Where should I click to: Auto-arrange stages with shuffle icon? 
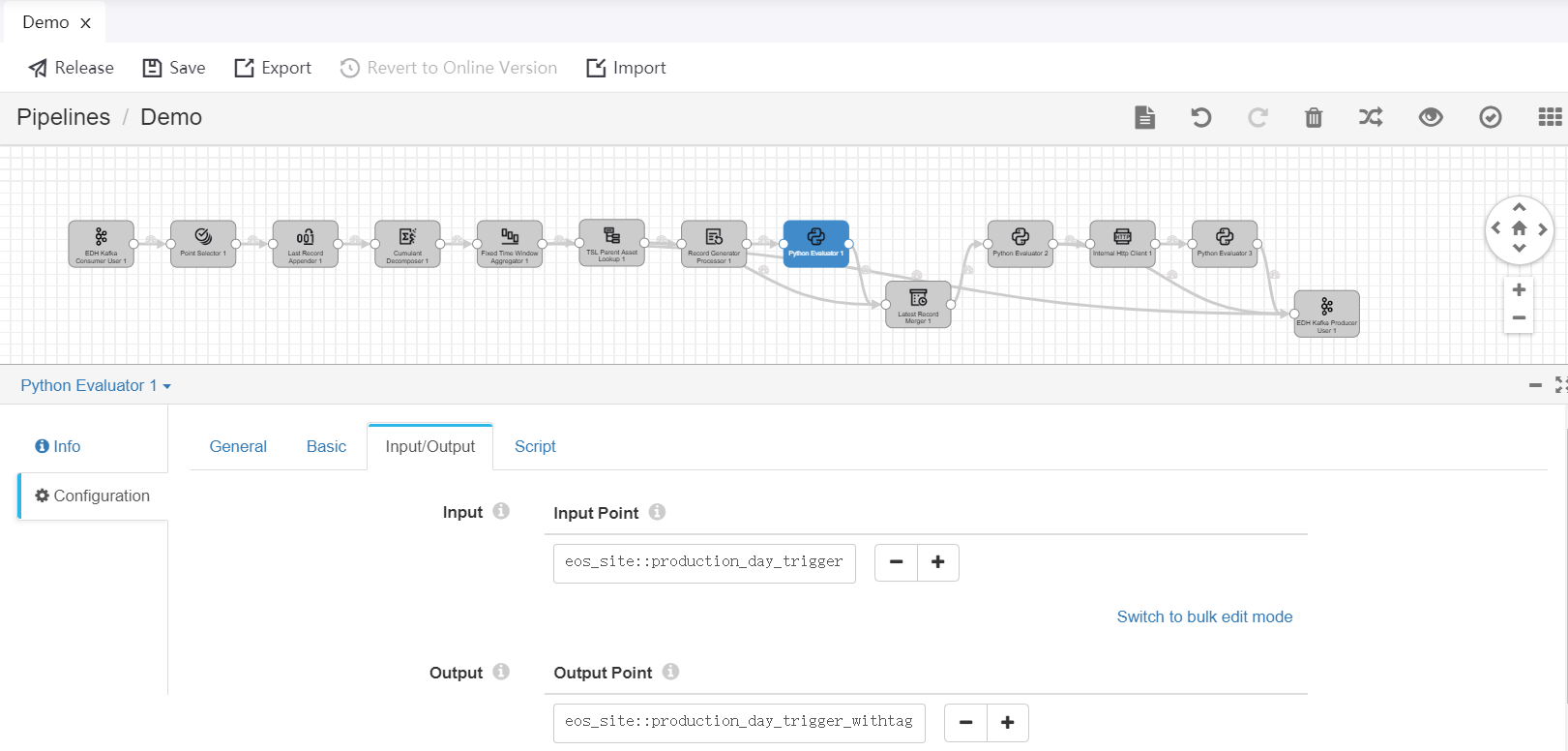pyautogui.click(x=1371, y=117)
